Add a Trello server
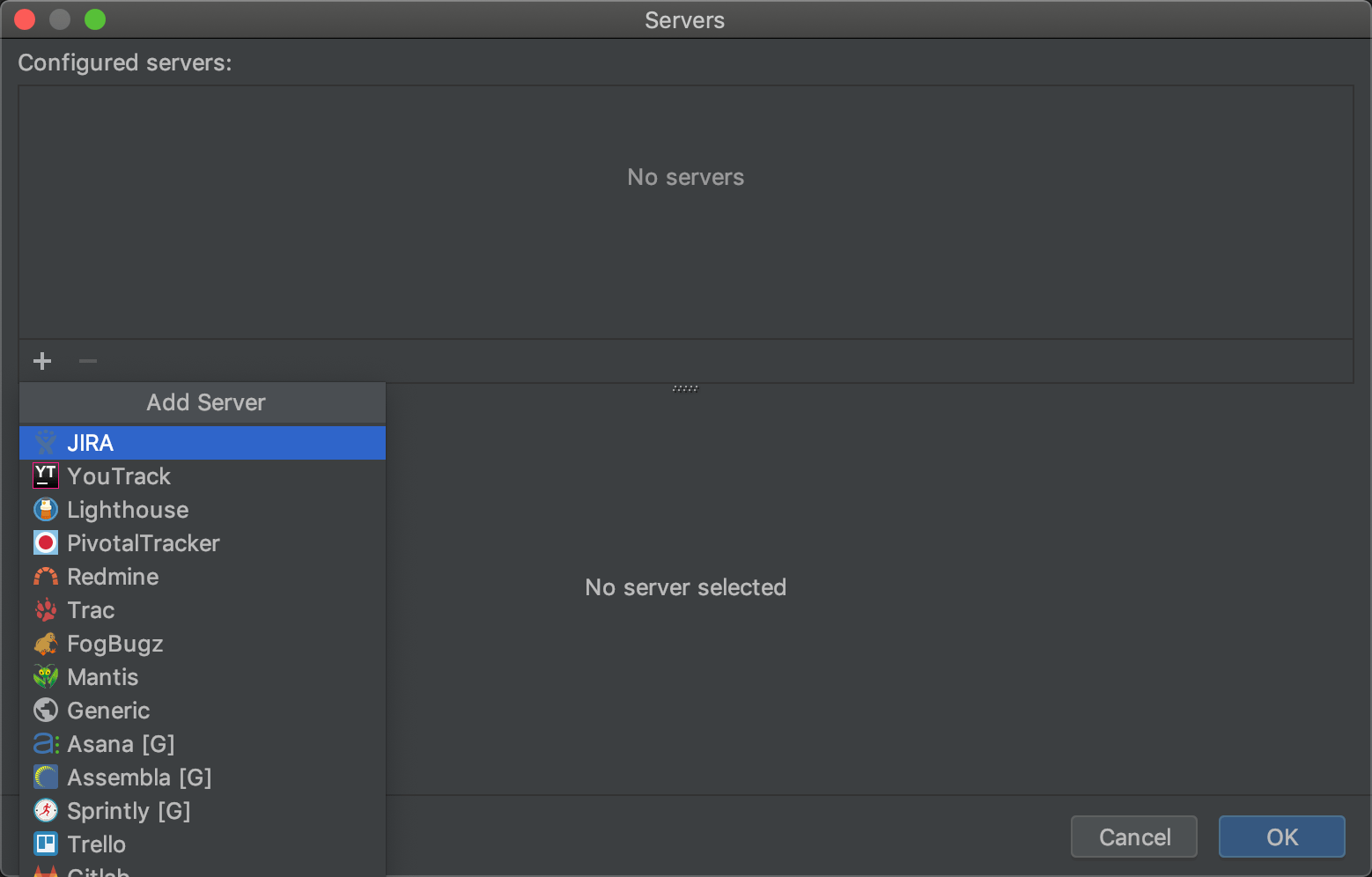 coord(96,844)
